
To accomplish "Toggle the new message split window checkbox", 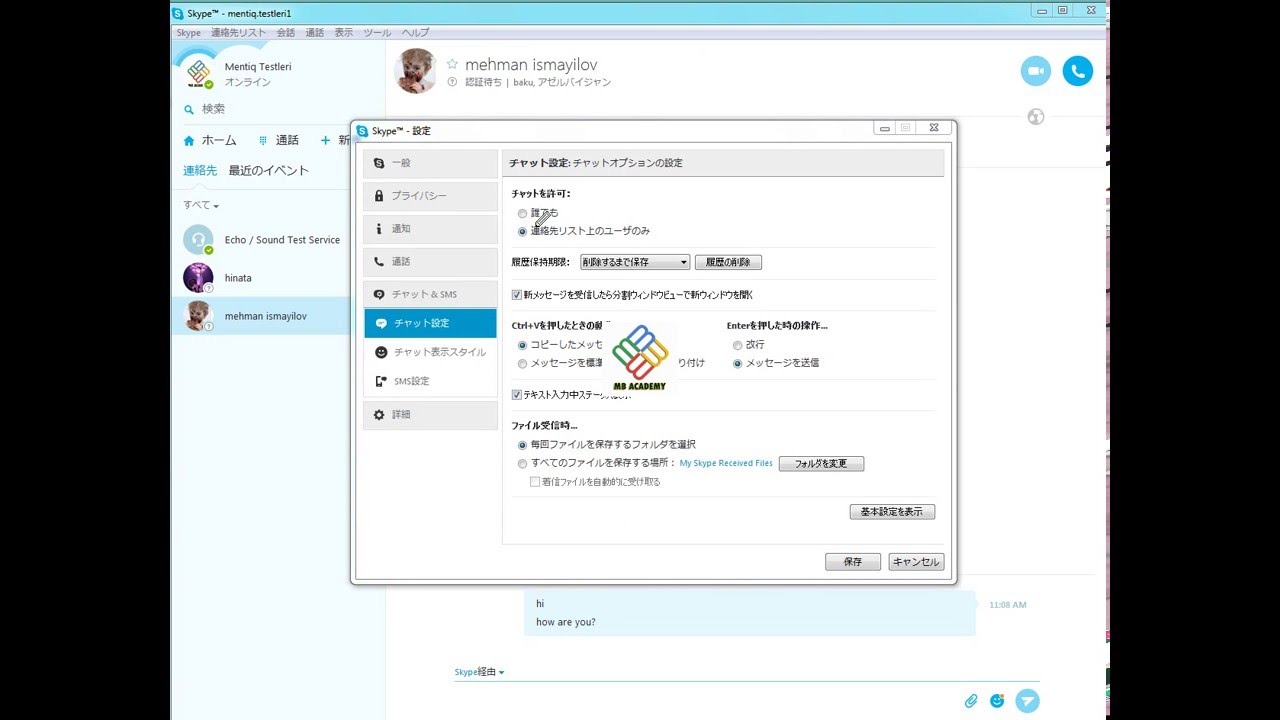I will 517,295.
